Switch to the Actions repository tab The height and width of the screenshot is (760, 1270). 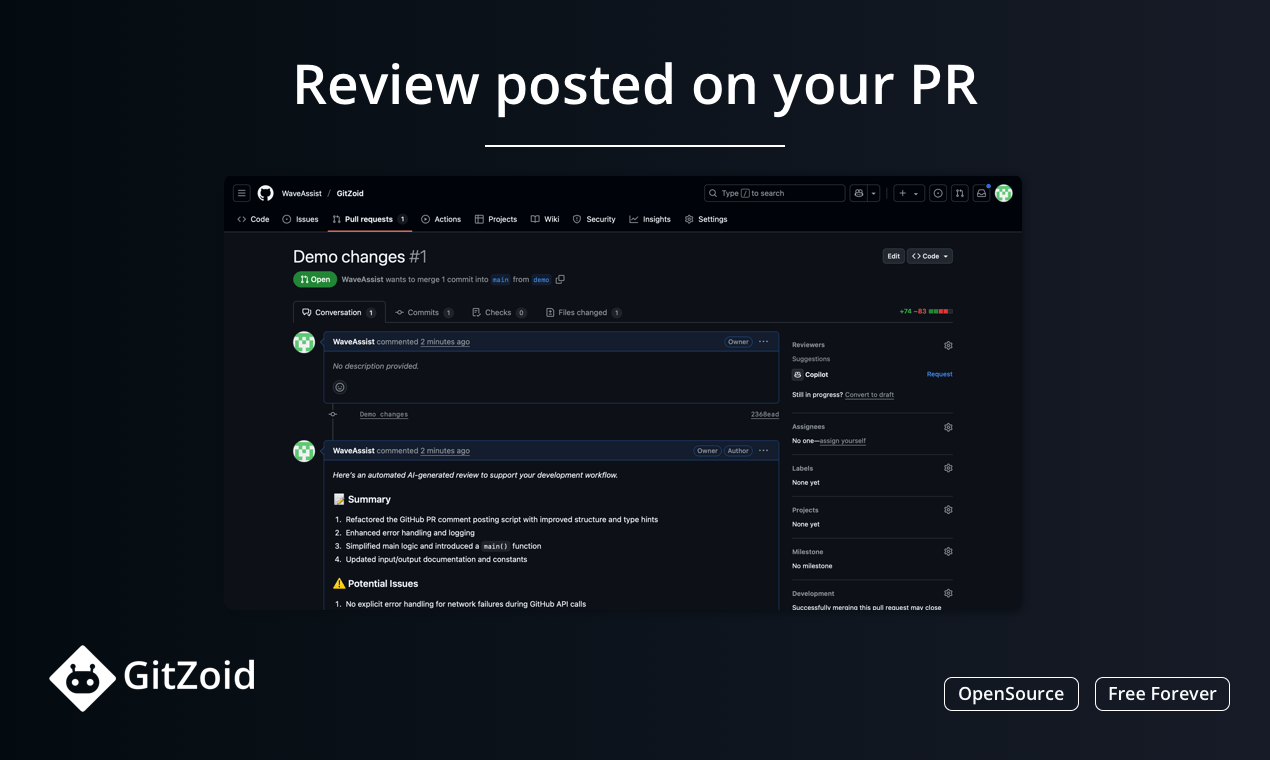[x=441, y=219]
